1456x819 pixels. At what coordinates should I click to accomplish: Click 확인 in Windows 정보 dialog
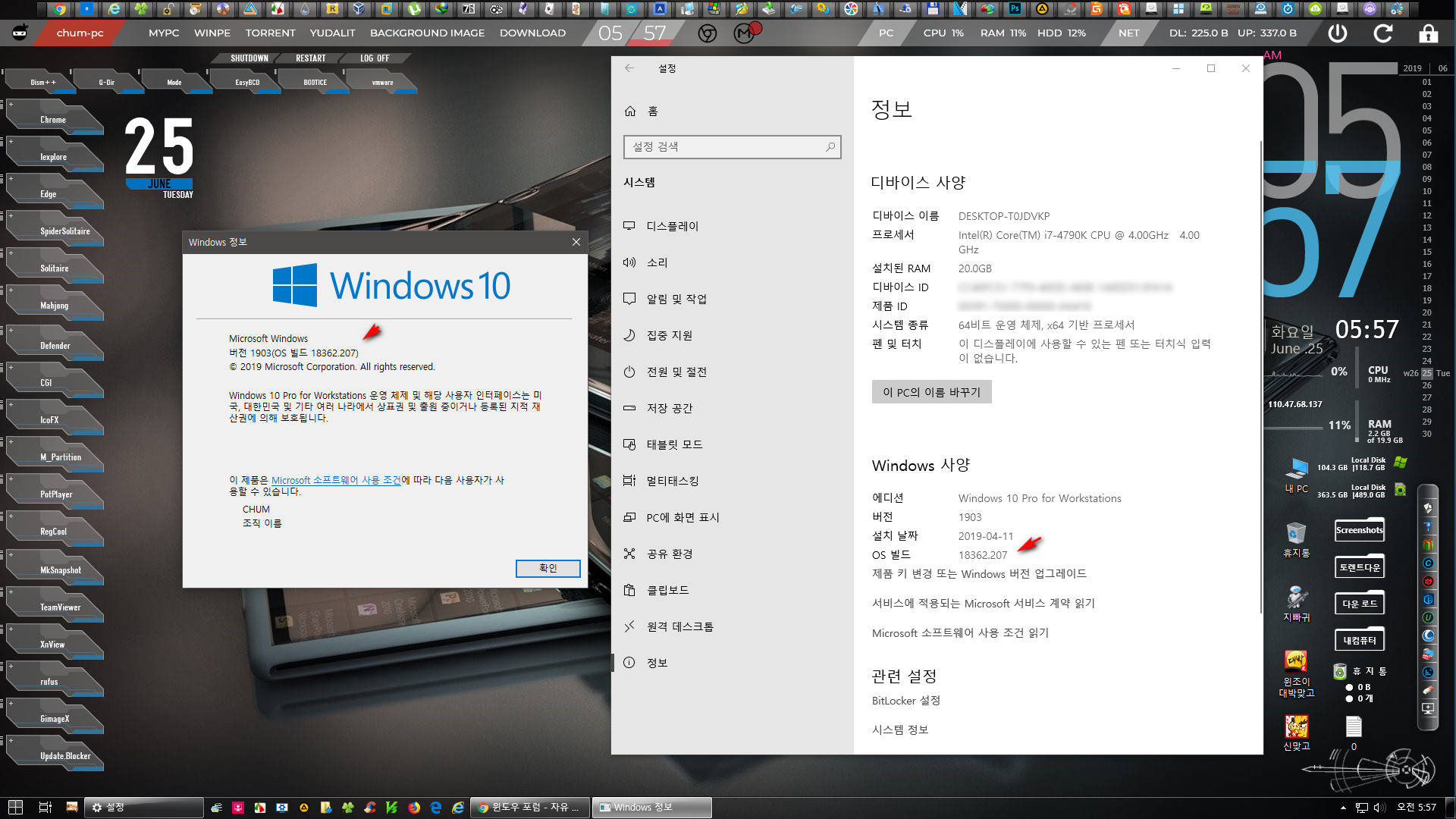[x=548, y=568]
